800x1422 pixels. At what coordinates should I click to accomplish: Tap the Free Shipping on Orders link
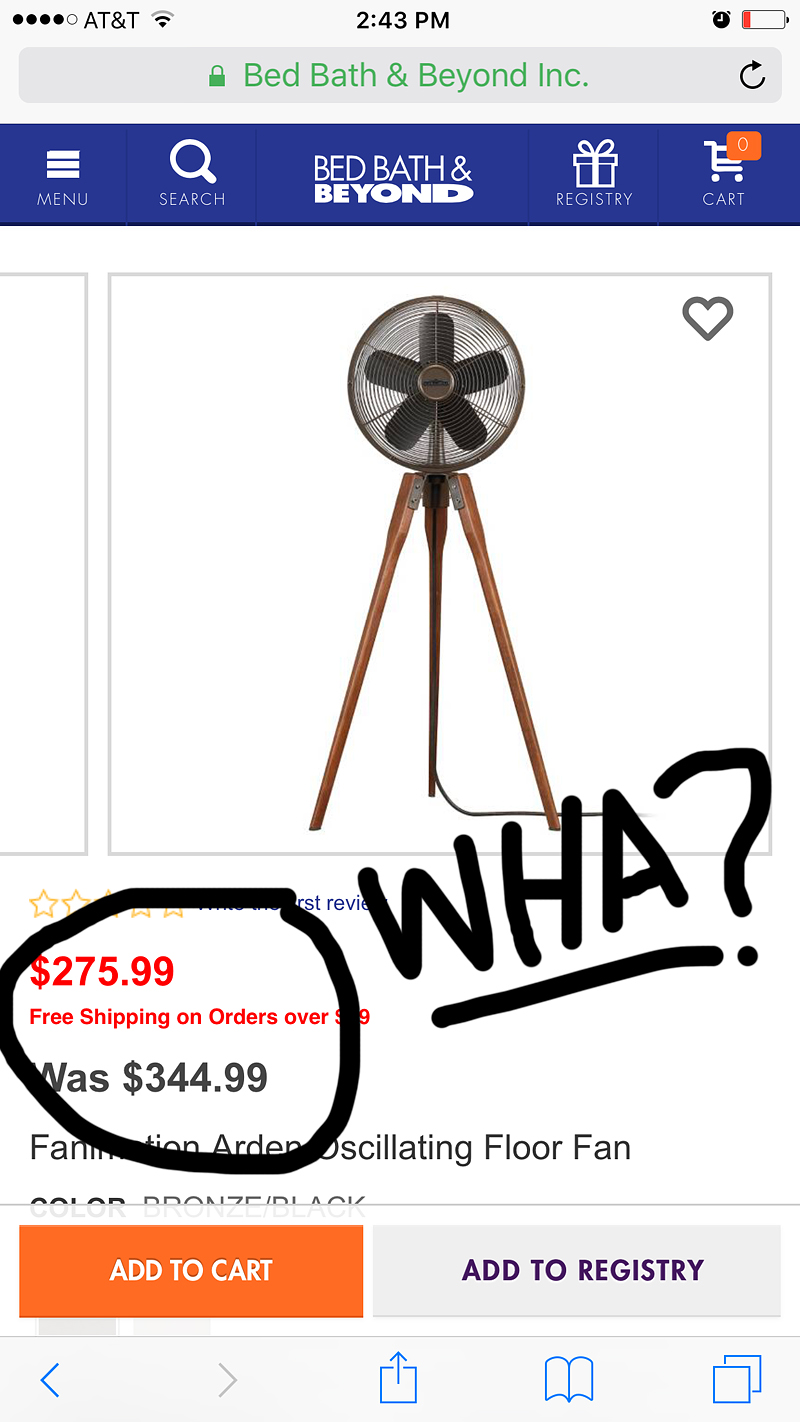(200, 1017)
